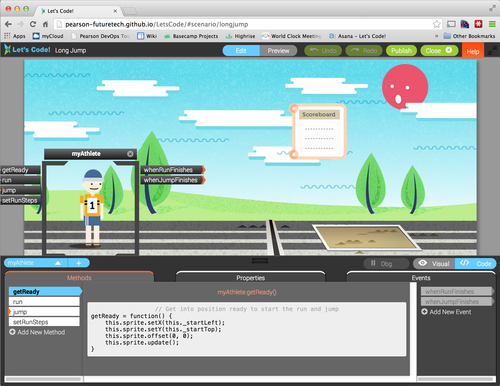Image resolution: width=500 pixels, height=386 pixels.
Task: Select whenRunFinishes in the Events panel
Action: pos(457,291)
